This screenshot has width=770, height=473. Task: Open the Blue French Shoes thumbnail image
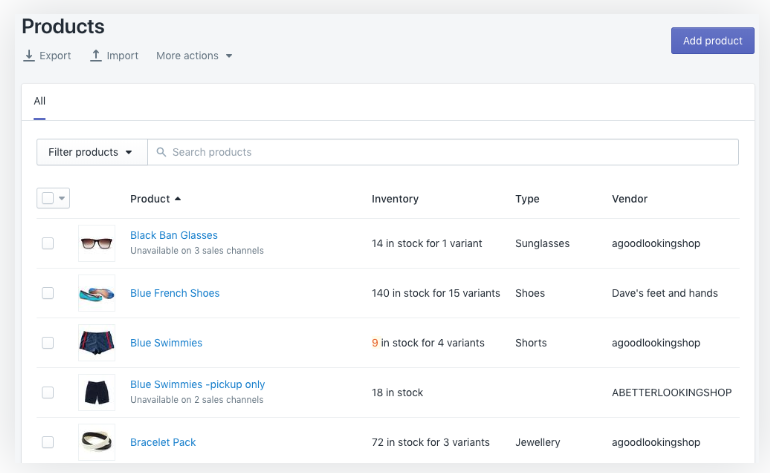pyautogui.click(x=96, y=293)
